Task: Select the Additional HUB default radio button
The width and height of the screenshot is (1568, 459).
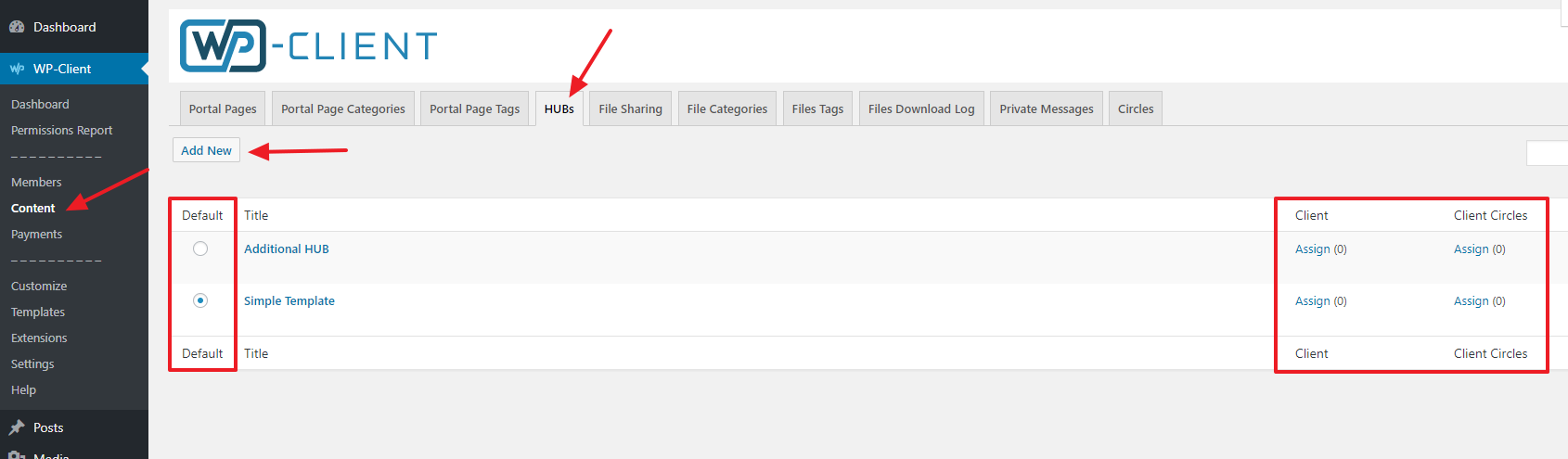Action: [200, 249]
